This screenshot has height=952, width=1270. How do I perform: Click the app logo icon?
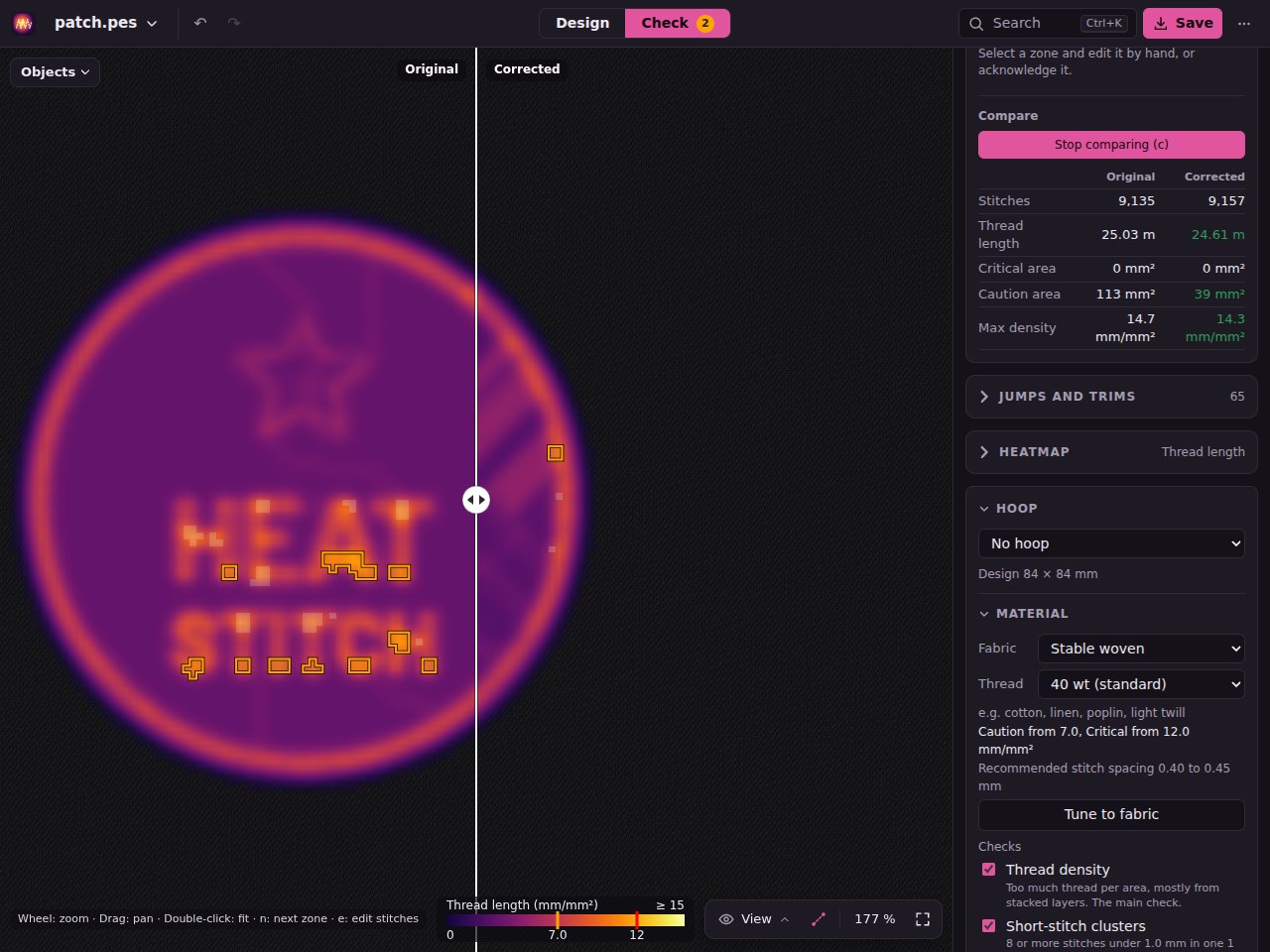click(23, 23)
